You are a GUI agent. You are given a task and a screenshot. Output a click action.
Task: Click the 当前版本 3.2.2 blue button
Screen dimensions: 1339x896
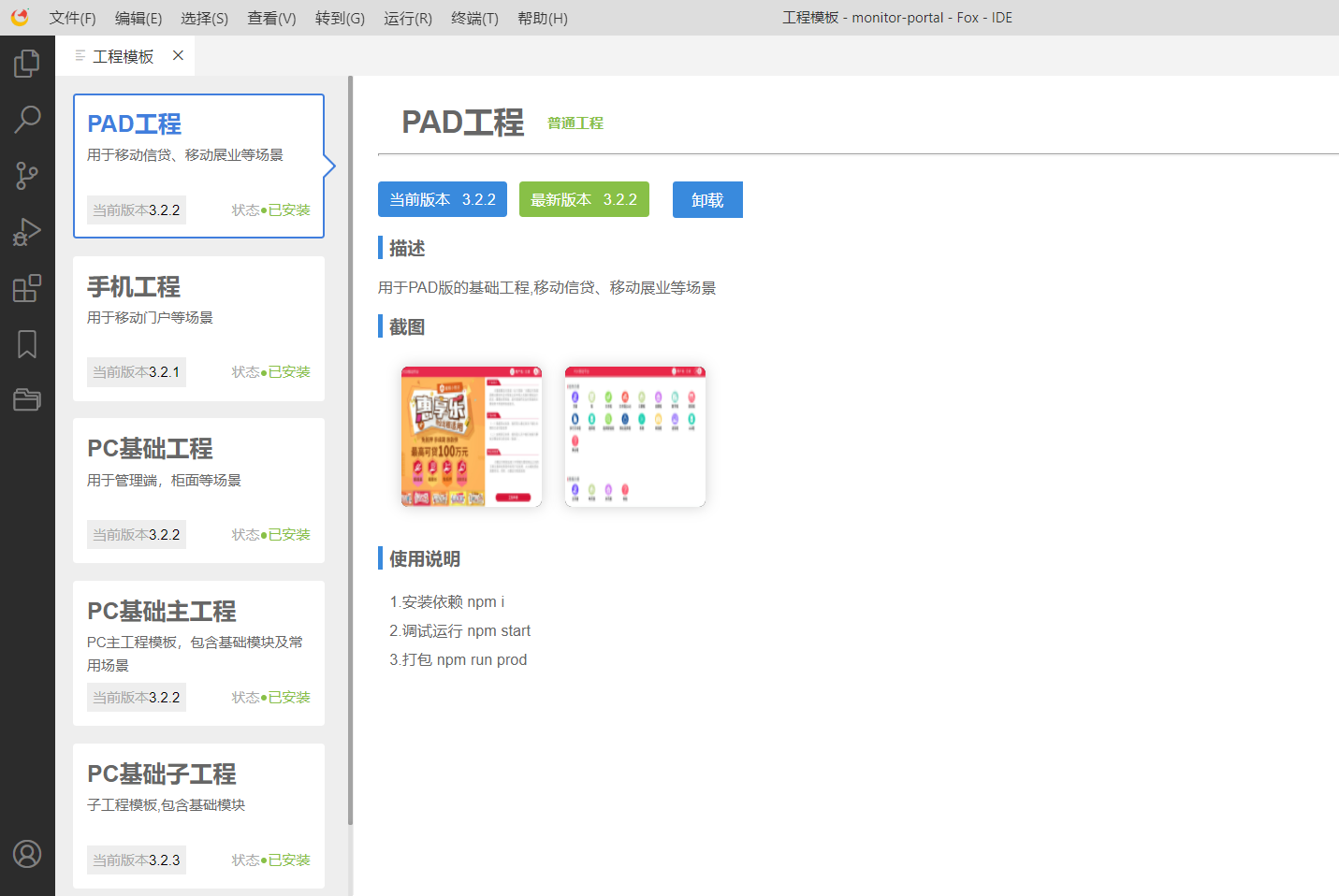(x=443, y=200)
